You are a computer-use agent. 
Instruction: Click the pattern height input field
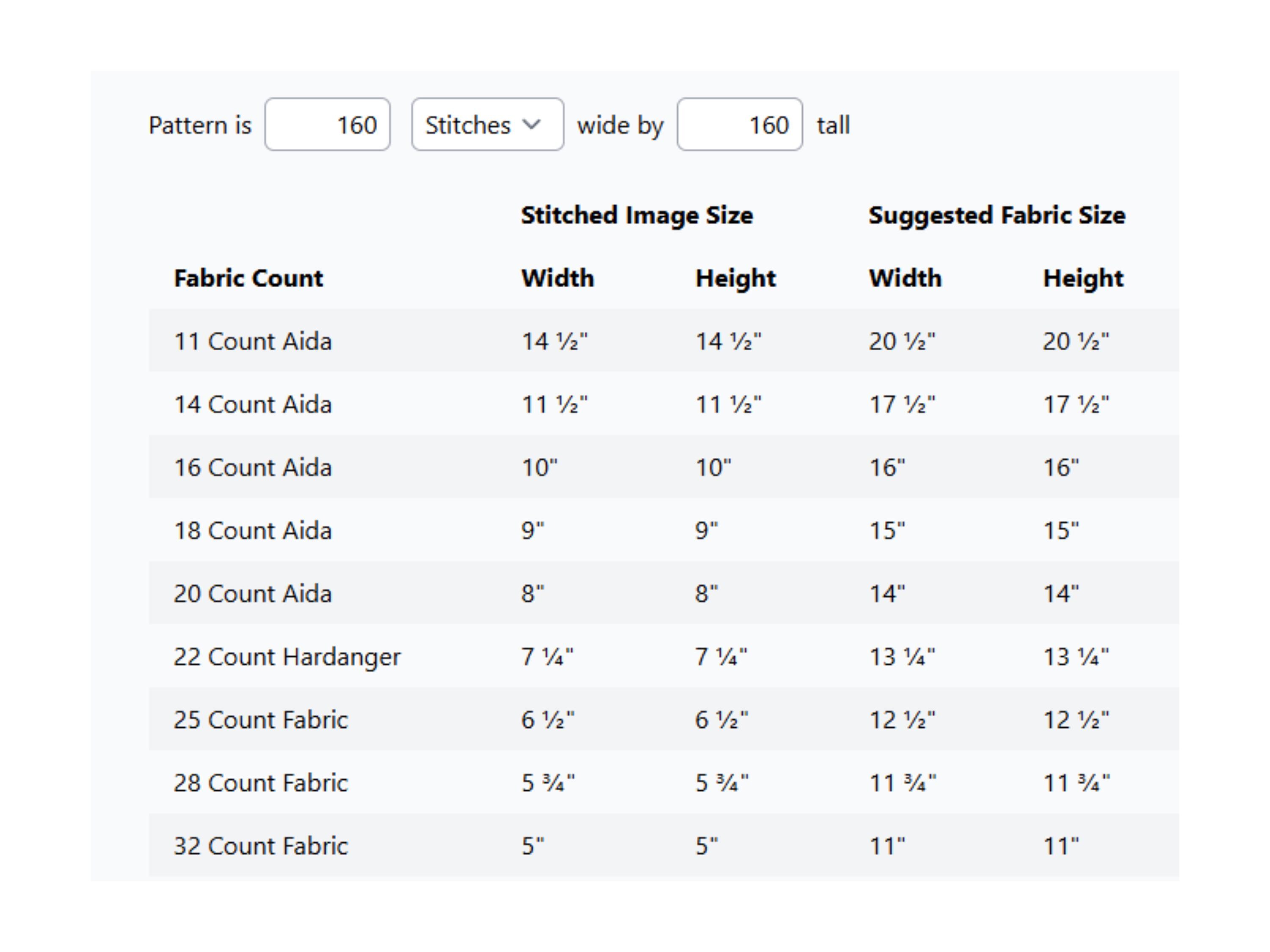[x=740, y=124]
